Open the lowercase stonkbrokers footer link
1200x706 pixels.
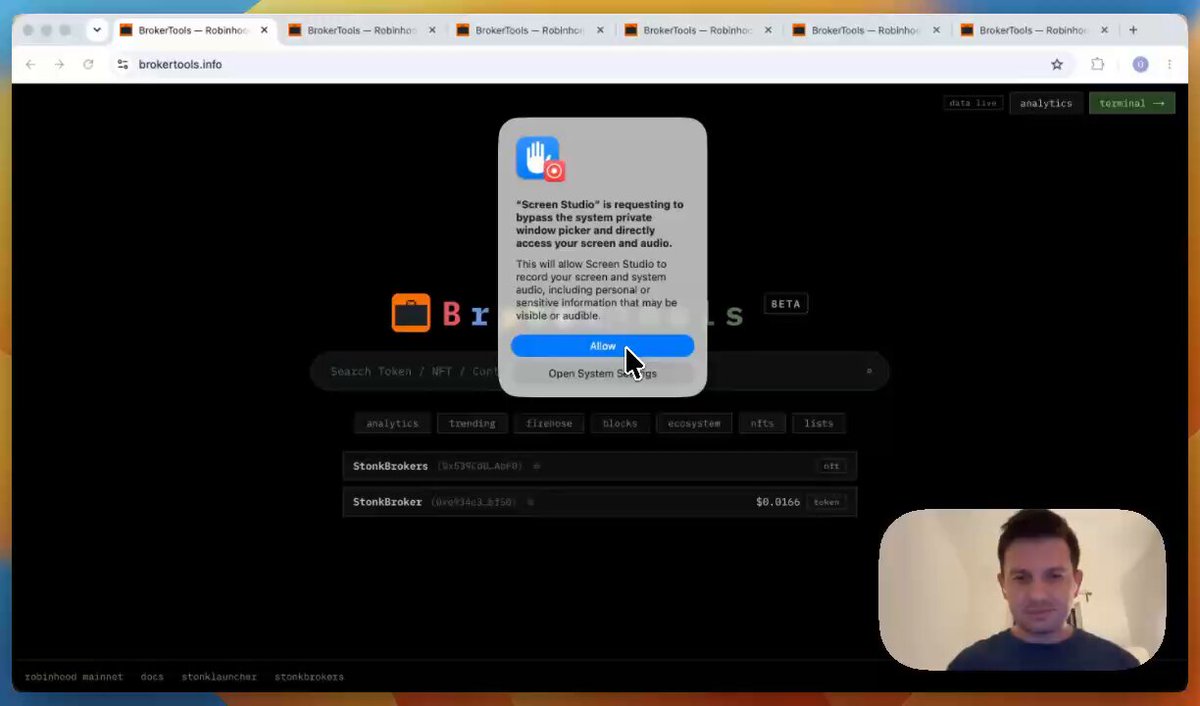309,677
